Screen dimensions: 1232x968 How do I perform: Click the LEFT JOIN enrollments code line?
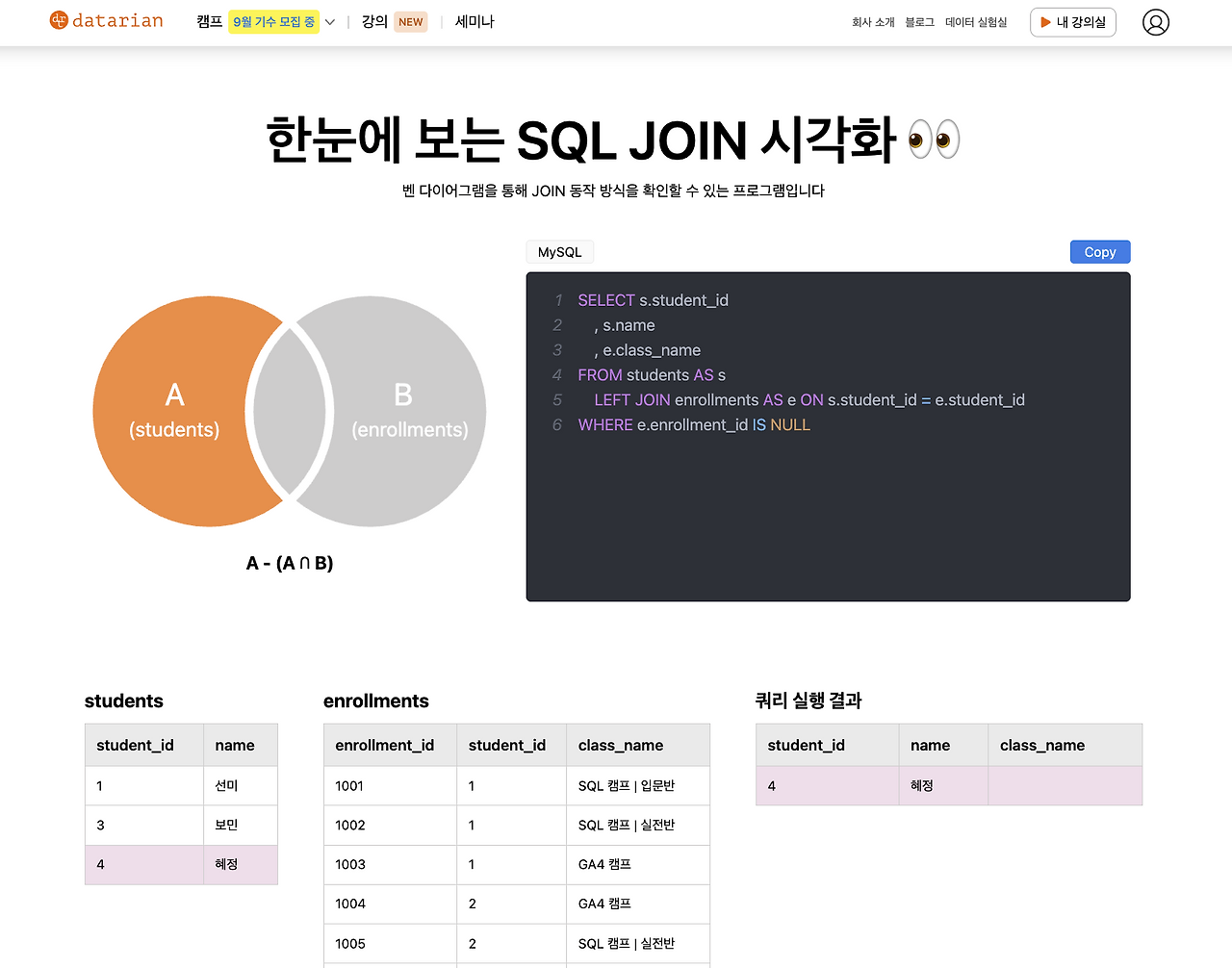[809, 400]
